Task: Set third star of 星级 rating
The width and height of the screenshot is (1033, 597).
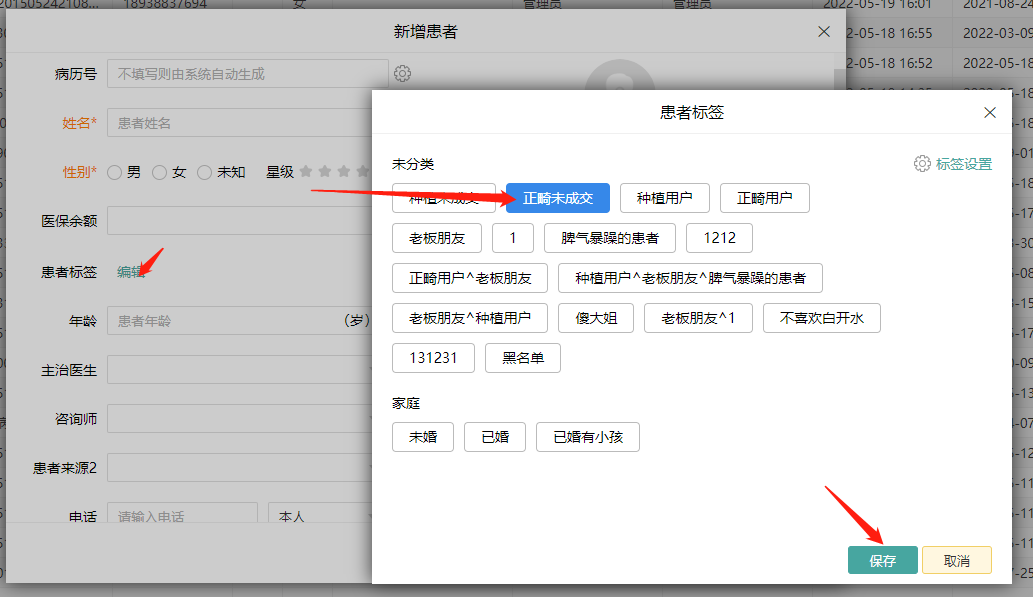Action: click(343, 171)
